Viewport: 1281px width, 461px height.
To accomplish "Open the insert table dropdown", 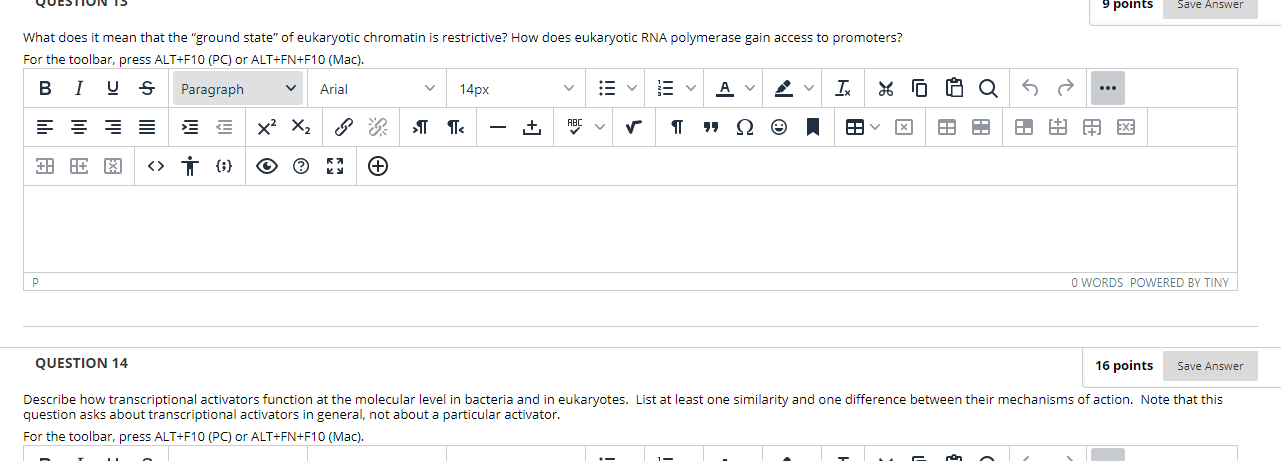I will pyautogui.click(x=862, y=127).
